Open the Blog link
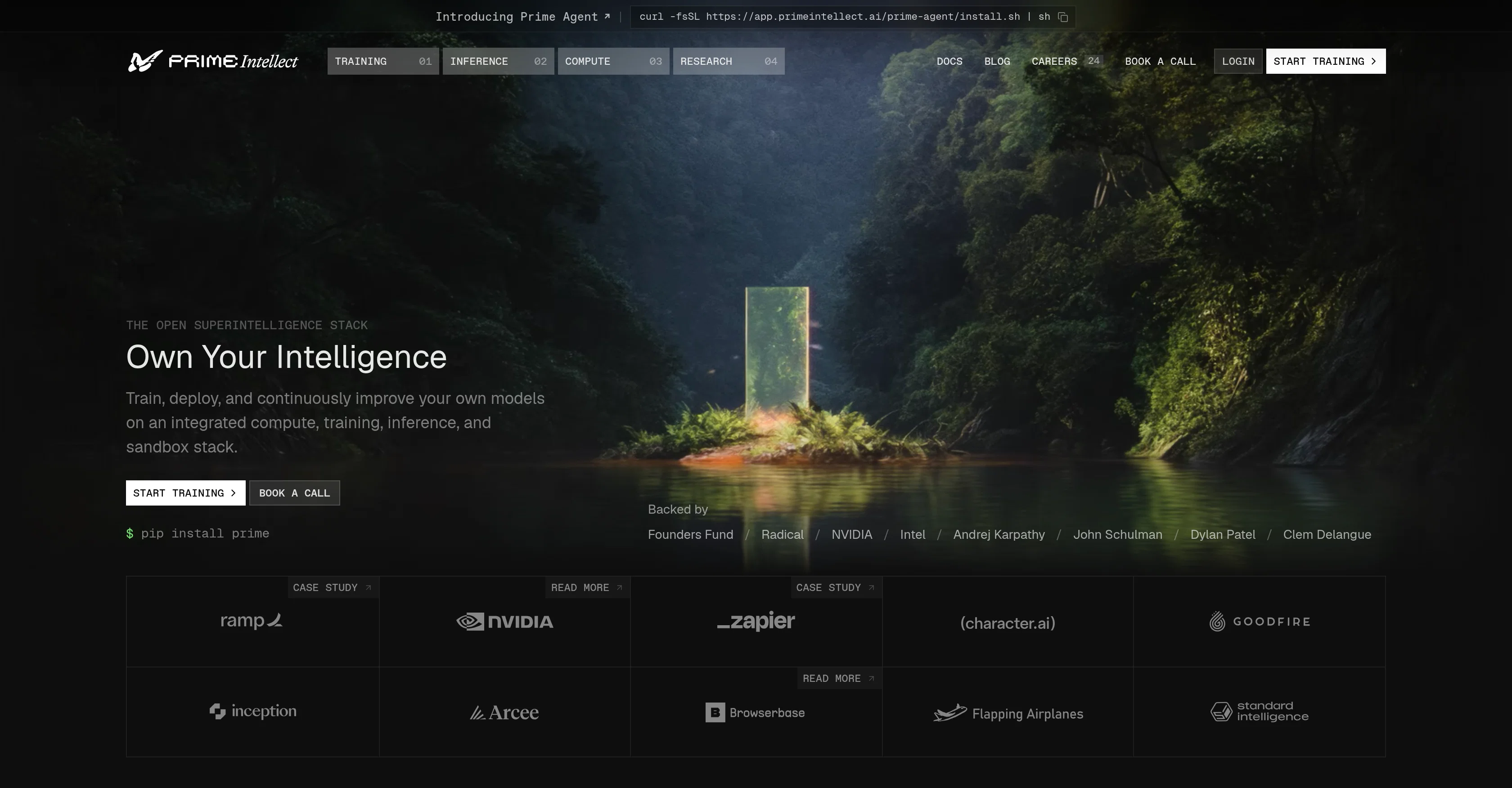Image resolution: width=1512 pixels, height=788 pixels. (x=997, y=61)
